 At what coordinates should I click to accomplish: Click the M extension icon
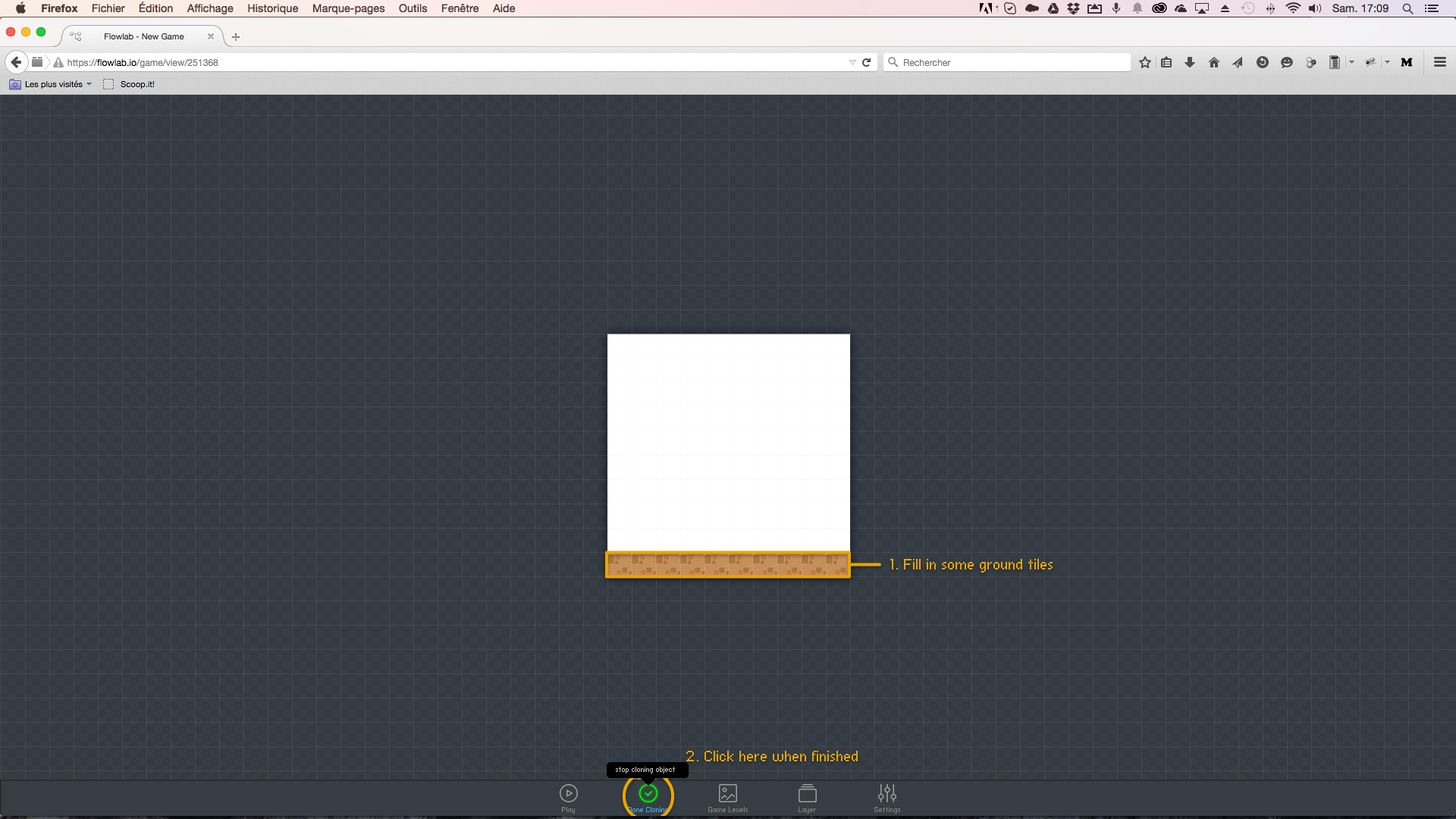coord(1407,62)
